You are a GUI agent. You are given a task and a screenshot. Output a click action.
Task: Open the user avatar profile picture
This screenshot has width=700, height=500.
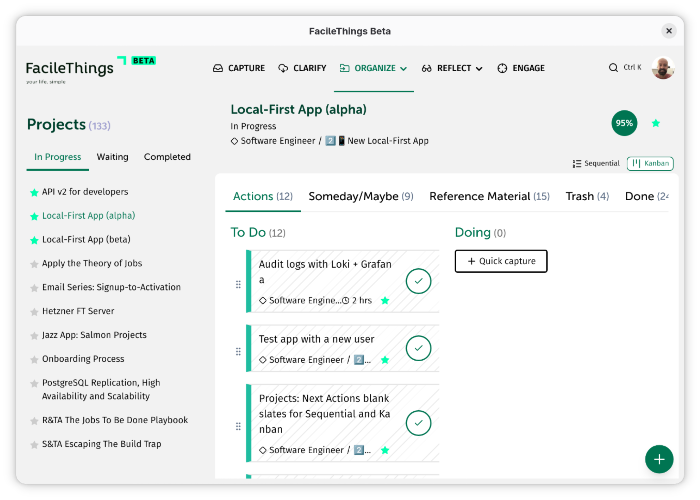coord(663,68)
